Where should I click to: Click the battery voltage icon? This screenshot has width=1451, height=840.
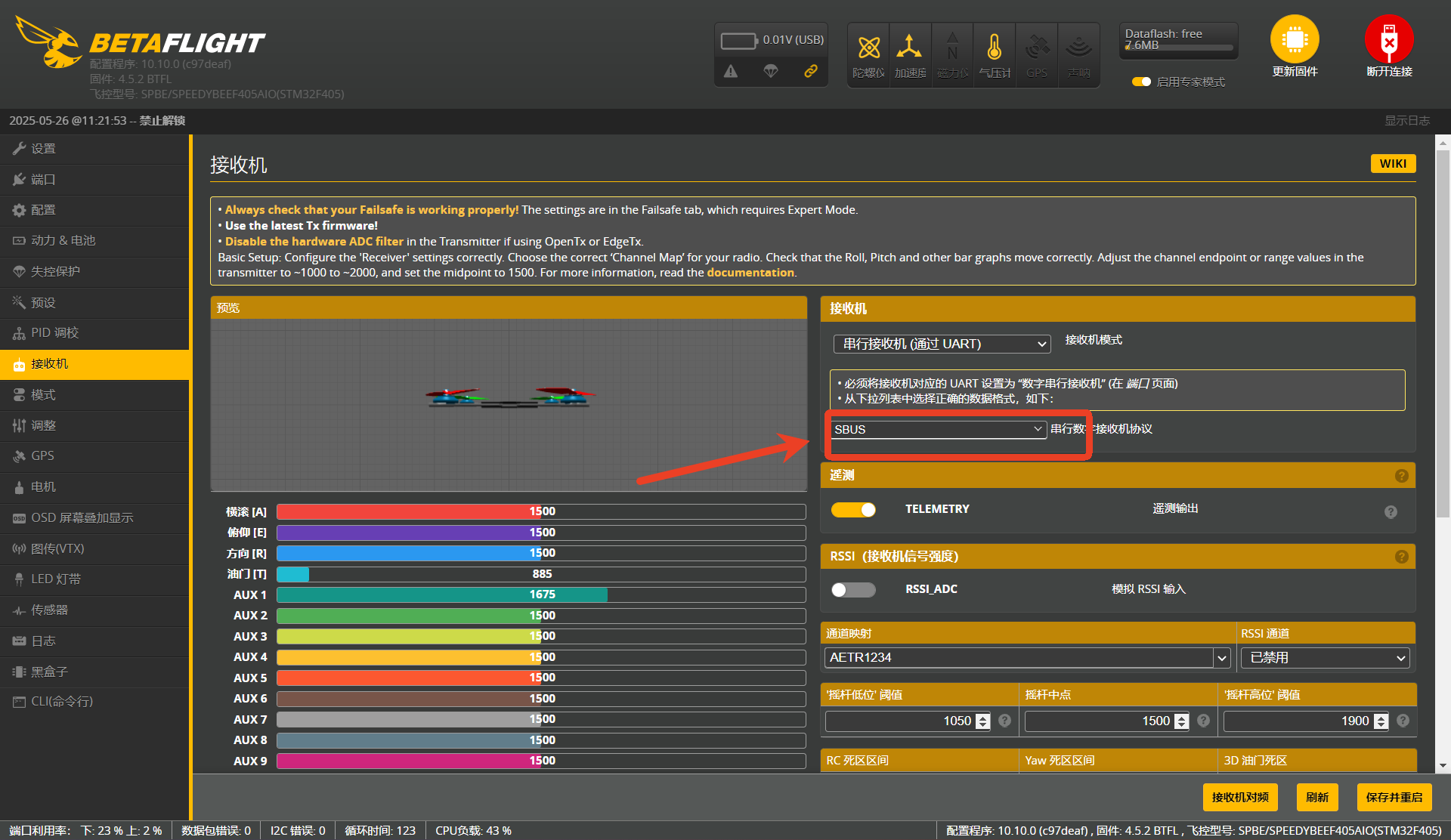pos(738,40)
